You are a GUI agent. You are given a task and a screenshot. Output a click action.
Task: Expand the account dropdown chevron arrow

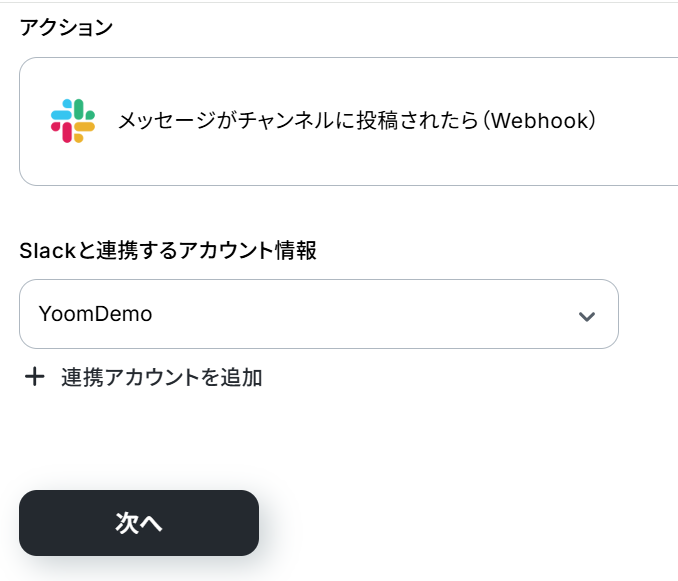587,316
